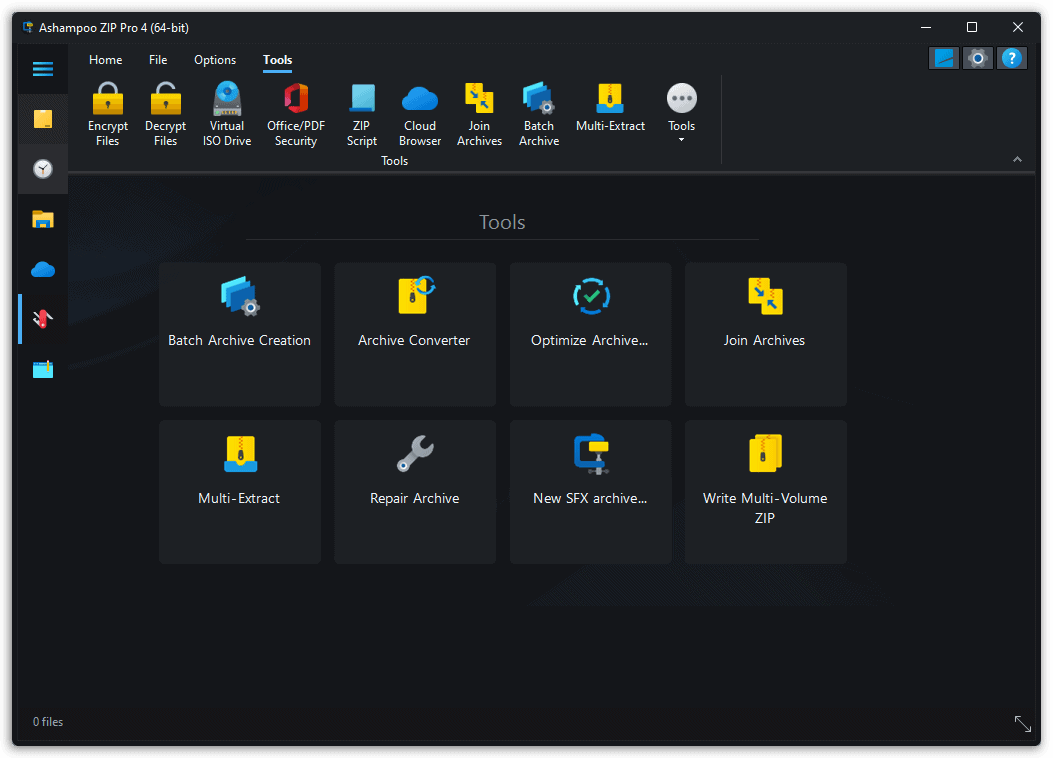The height and width of the screenshot is (758, 1053).
Task: Open the file explorer folder icon in the sidebar
Action: [x=43, y=220]
